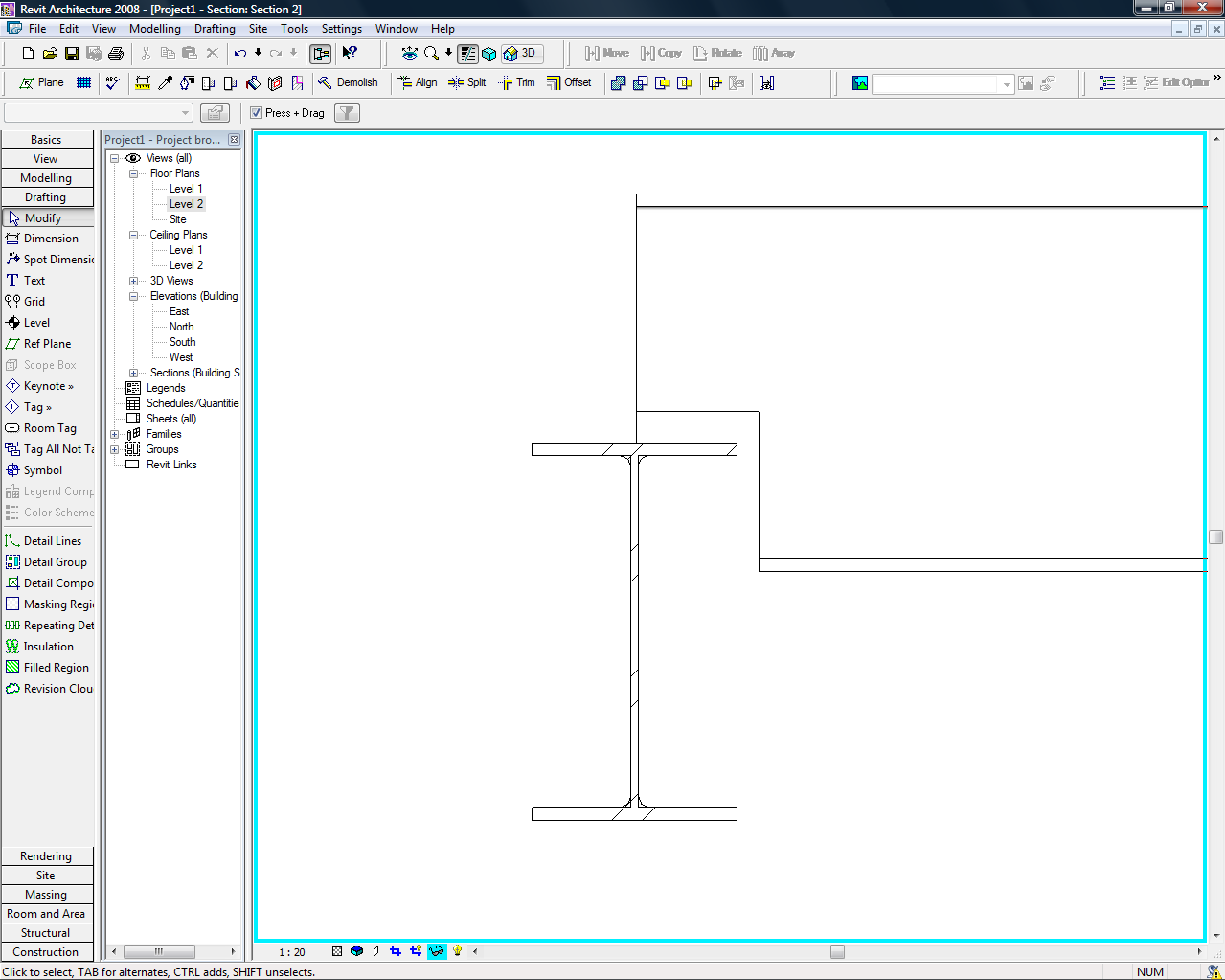Toggle the reveal hidden elements lightbulb

tap(458, 951)
